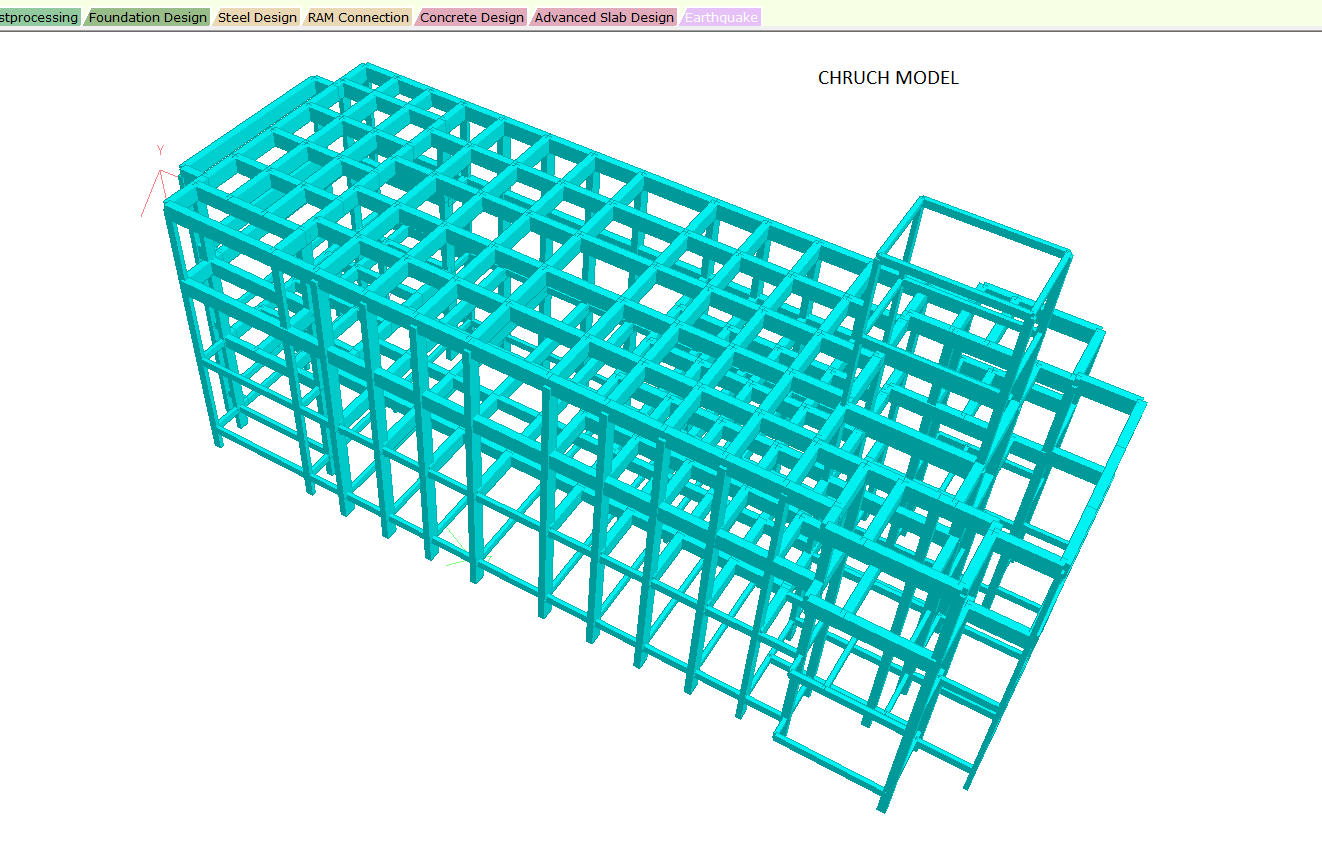Pick the bottom-left corner of the front porch frame

tap(779, 738)
